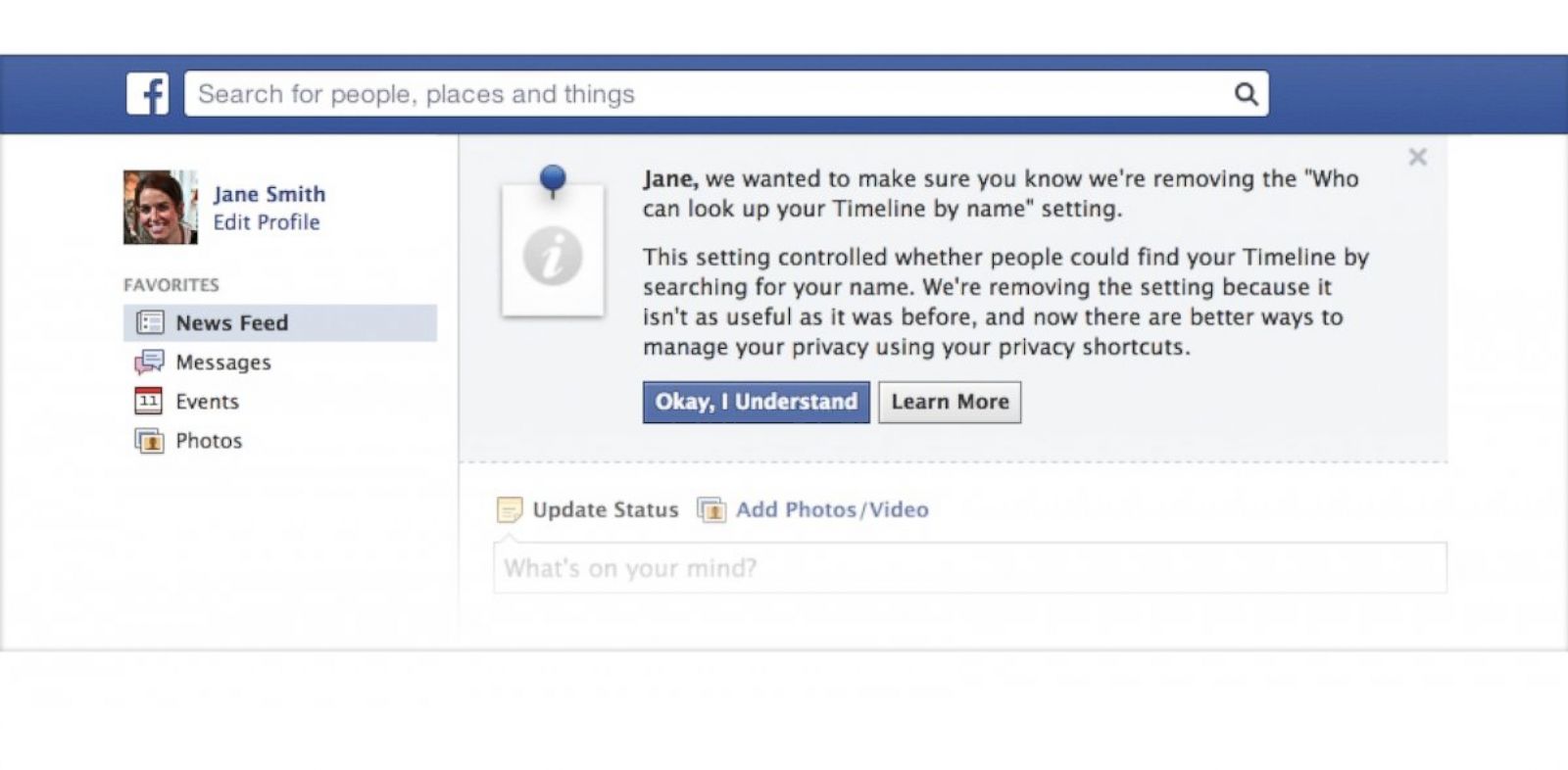Screen dimensions: 1568x770
Task: Click the Photos icon in the sidebar
Action: coord(149,441)
